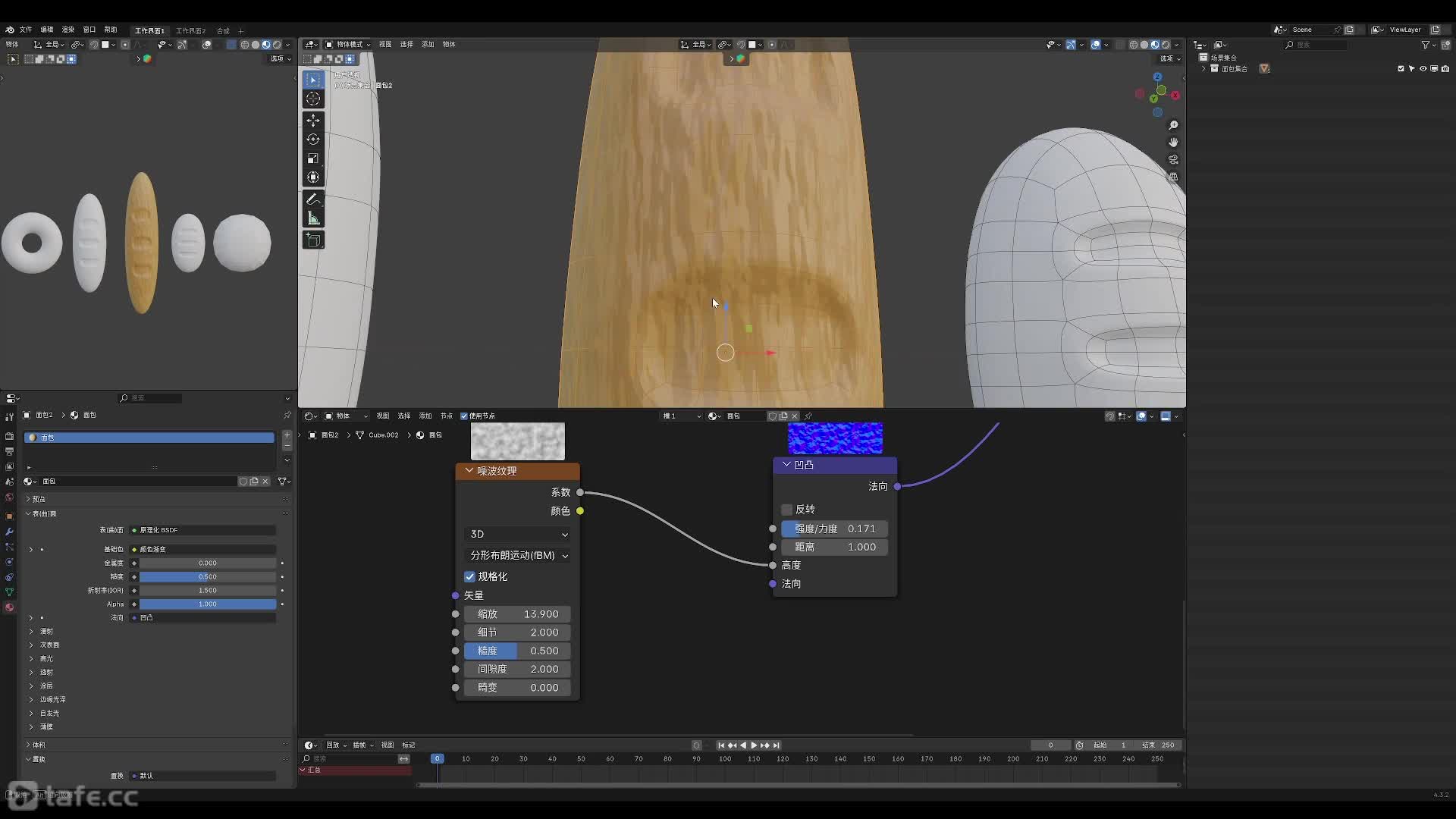Switch to 工作界面2 workspace tab

(x=190, y=31)
